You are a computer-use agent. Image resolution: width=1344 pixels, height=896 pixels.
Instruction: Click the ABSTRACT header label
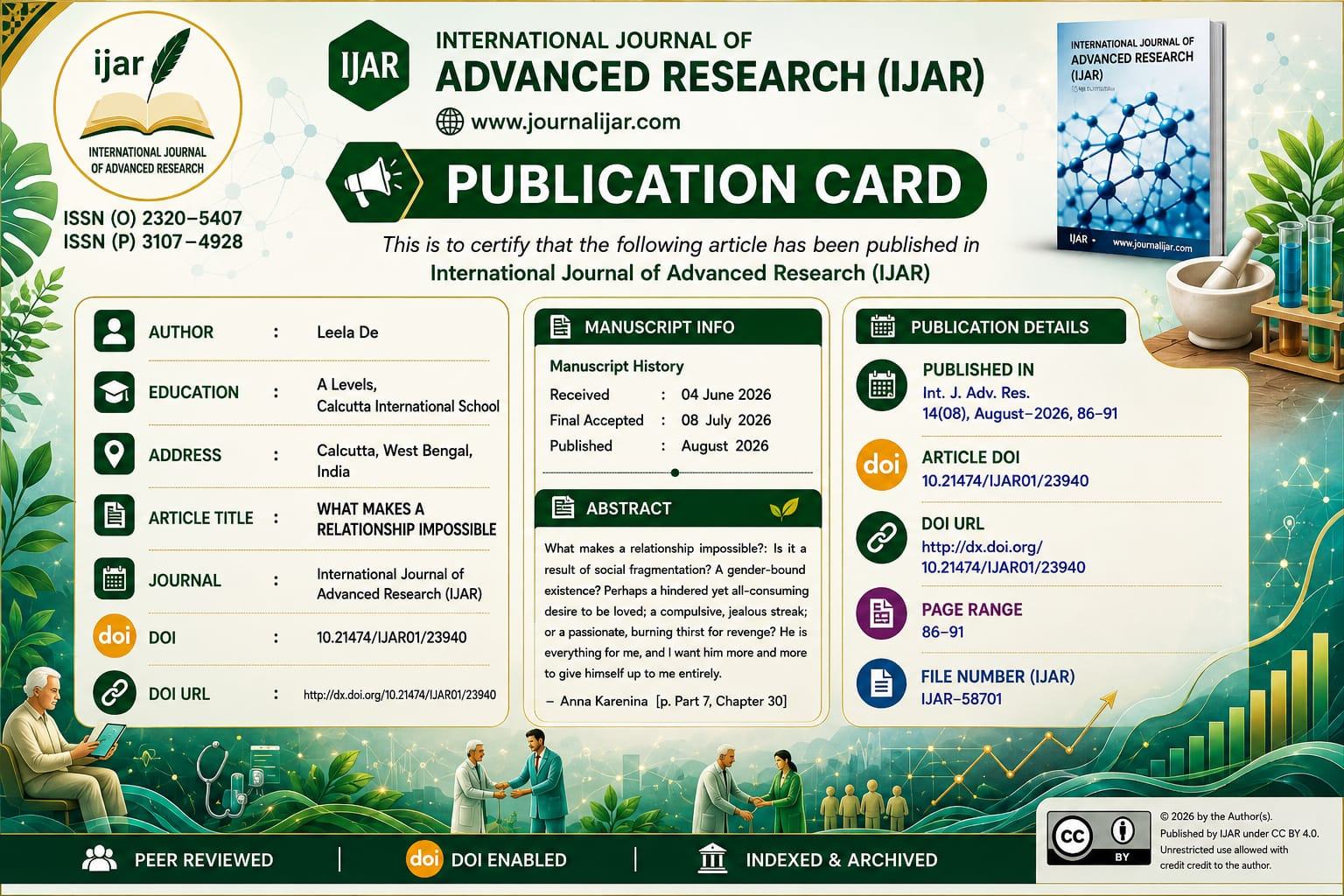tap(629, 508)
